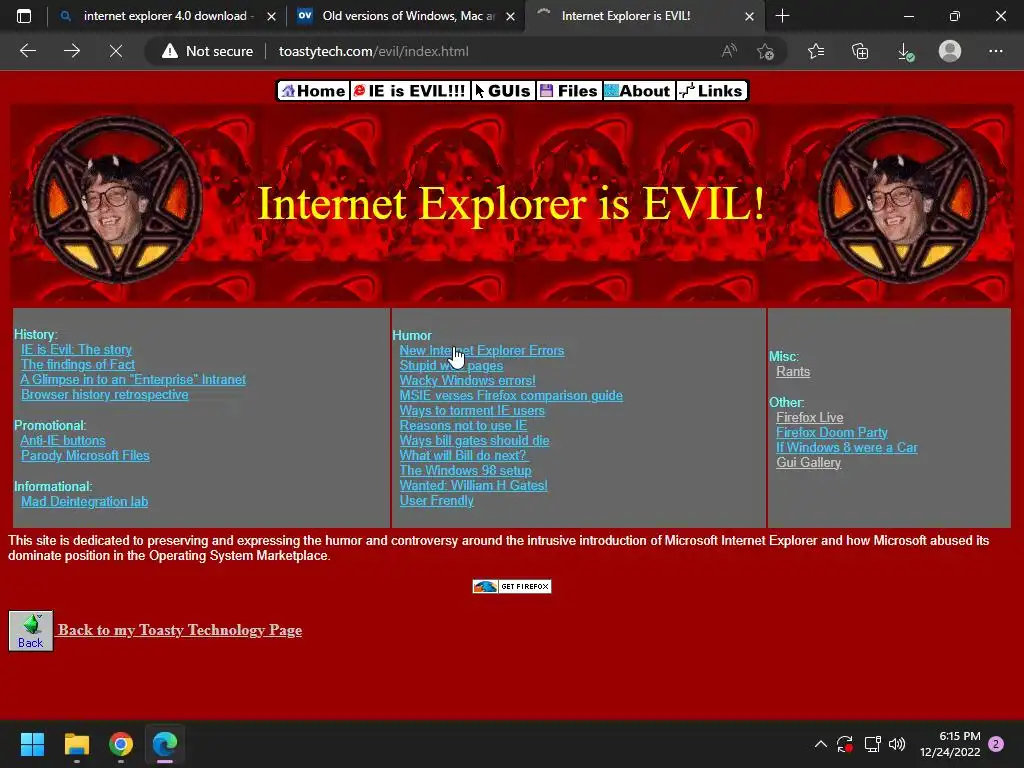Close the 'Old versions of Windows' tab
The width and height of the screenshot is (1024, 768).
[511, 16]
